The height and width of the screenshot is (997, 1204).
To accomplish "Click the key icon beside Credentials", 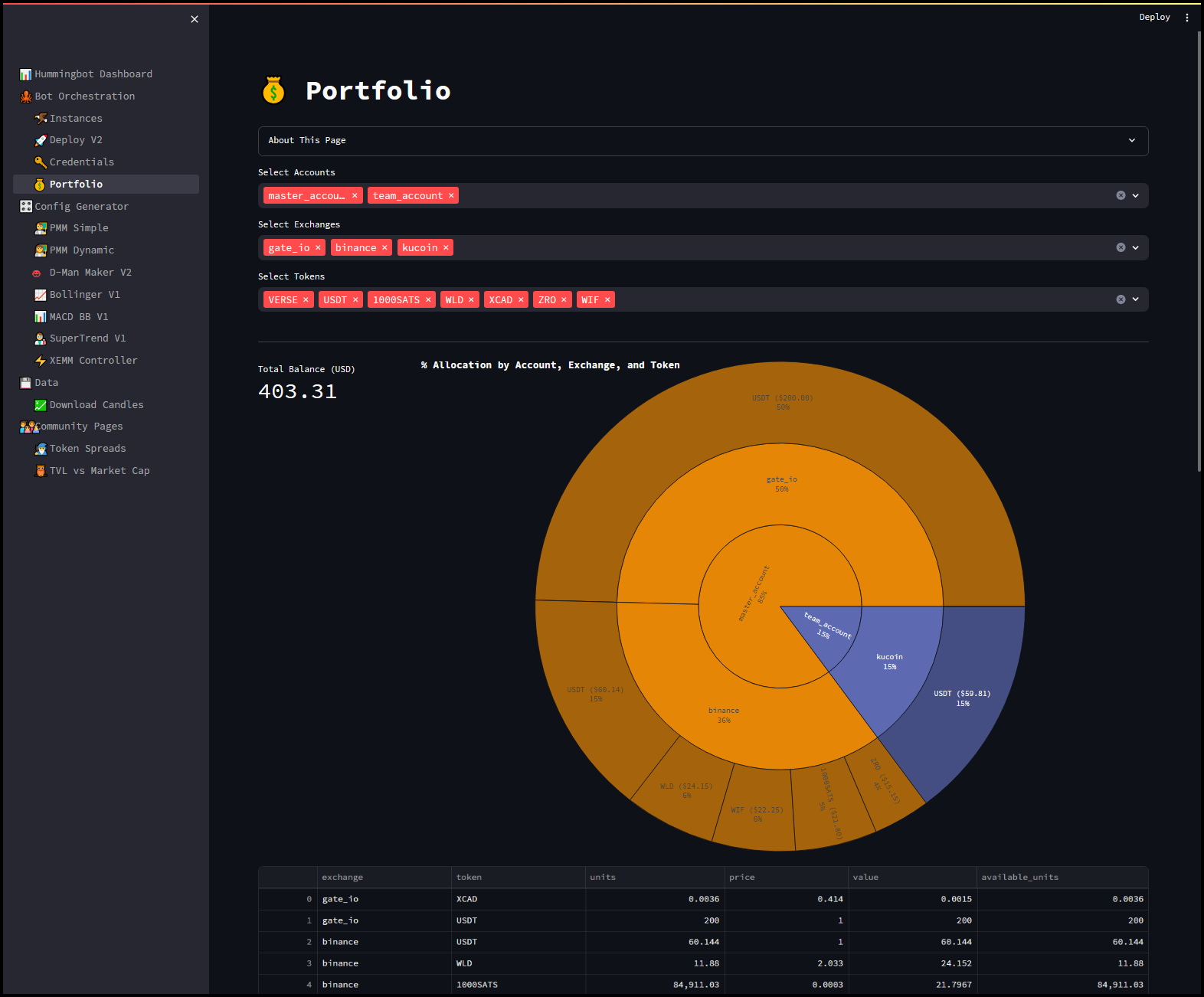I will point(41,162).
